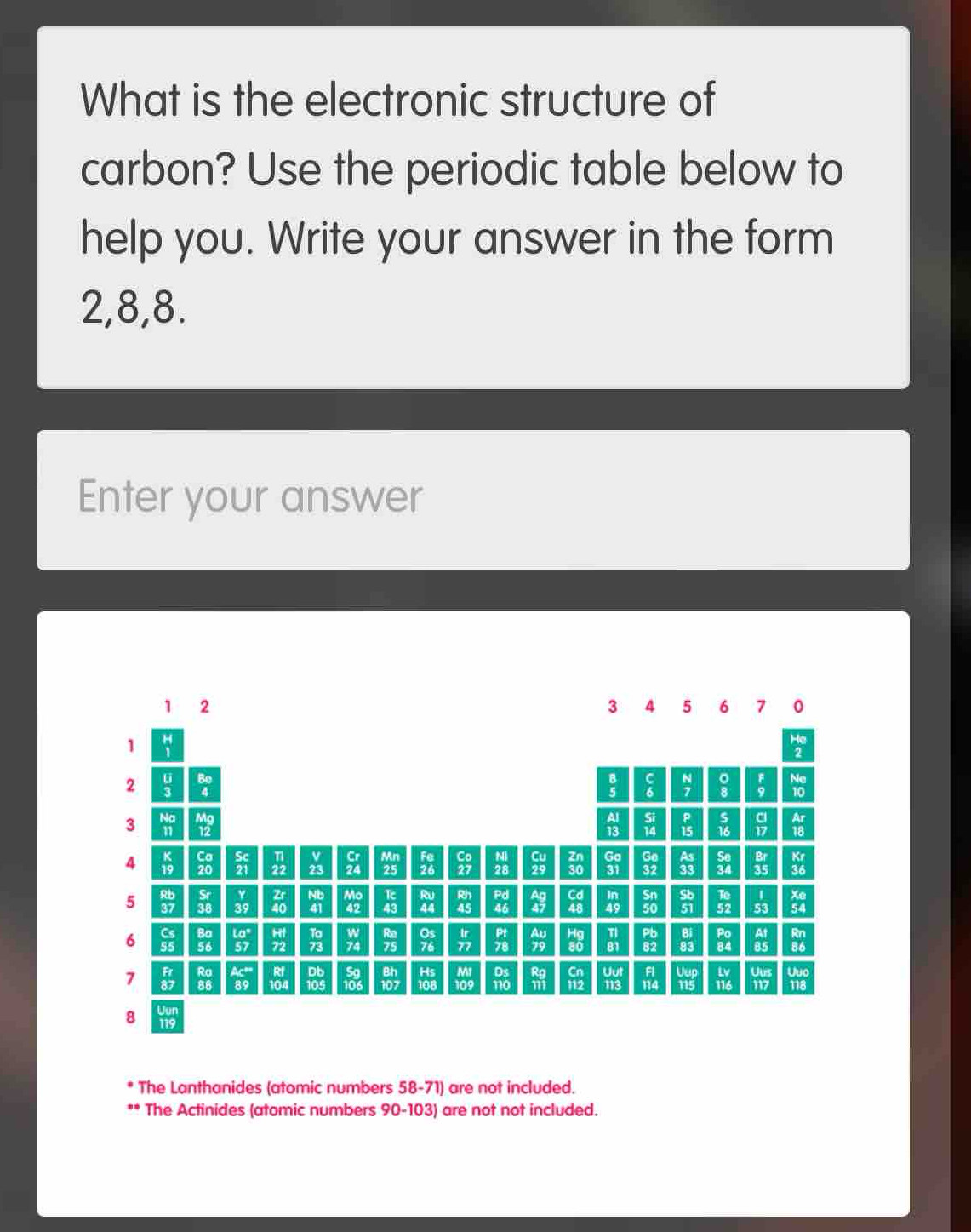Click the Gold (Au) tile, number 79
971x1232 pixels.
[x=538, y=939]
